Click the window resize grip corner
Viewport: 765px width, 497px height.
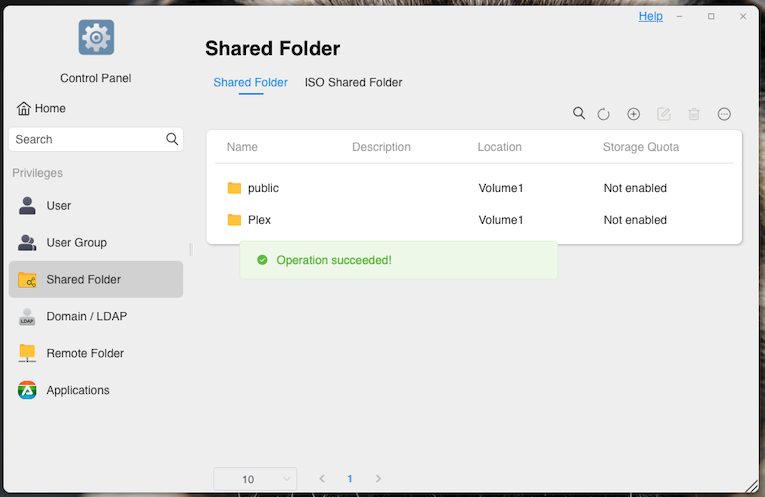pos(752,485)
